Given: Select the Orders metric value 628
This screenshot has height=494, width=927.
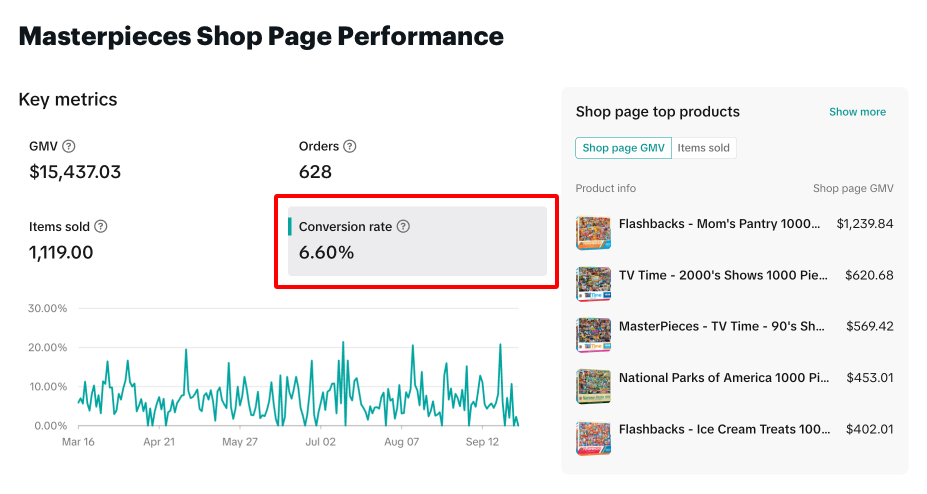Looking at the screenshot, I should click(315, 172).
